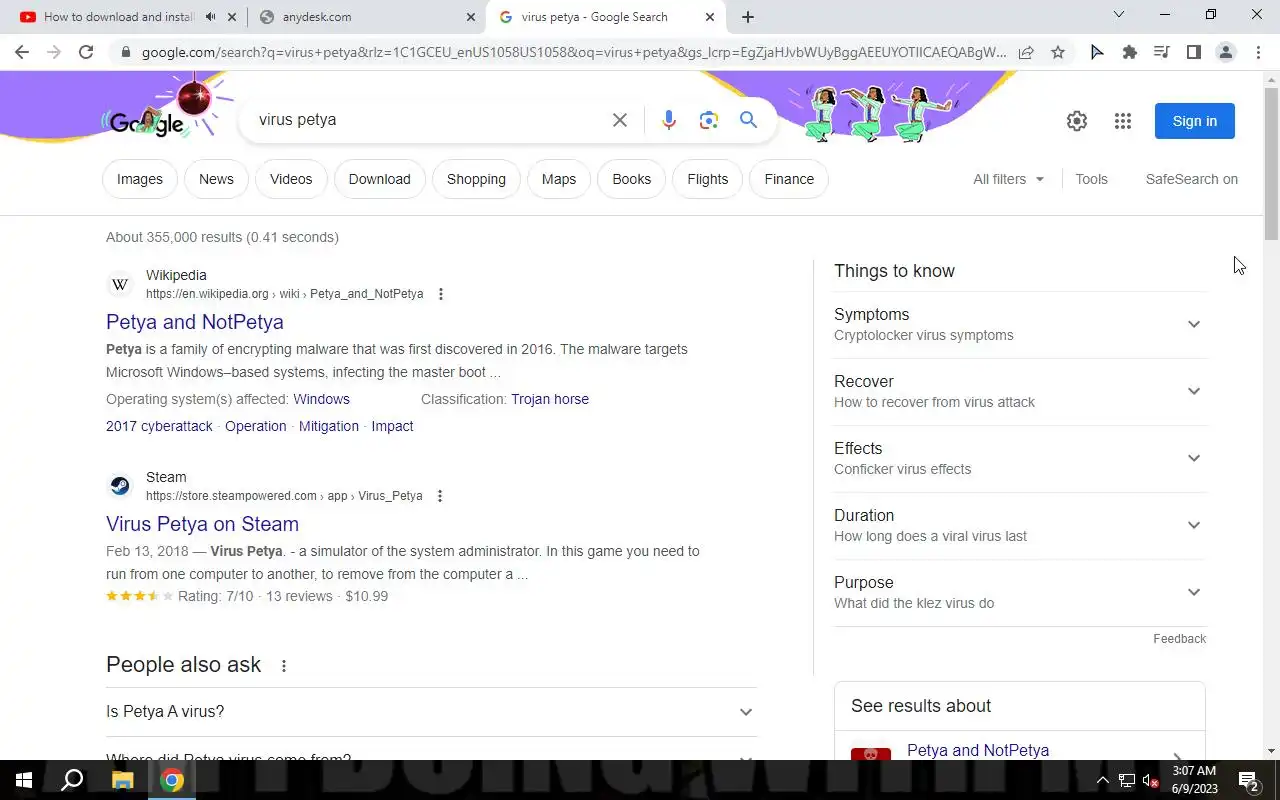Mute the YouTube tab audio icon
Screen dimensions: 1280x800
click(x=210, y=17)
